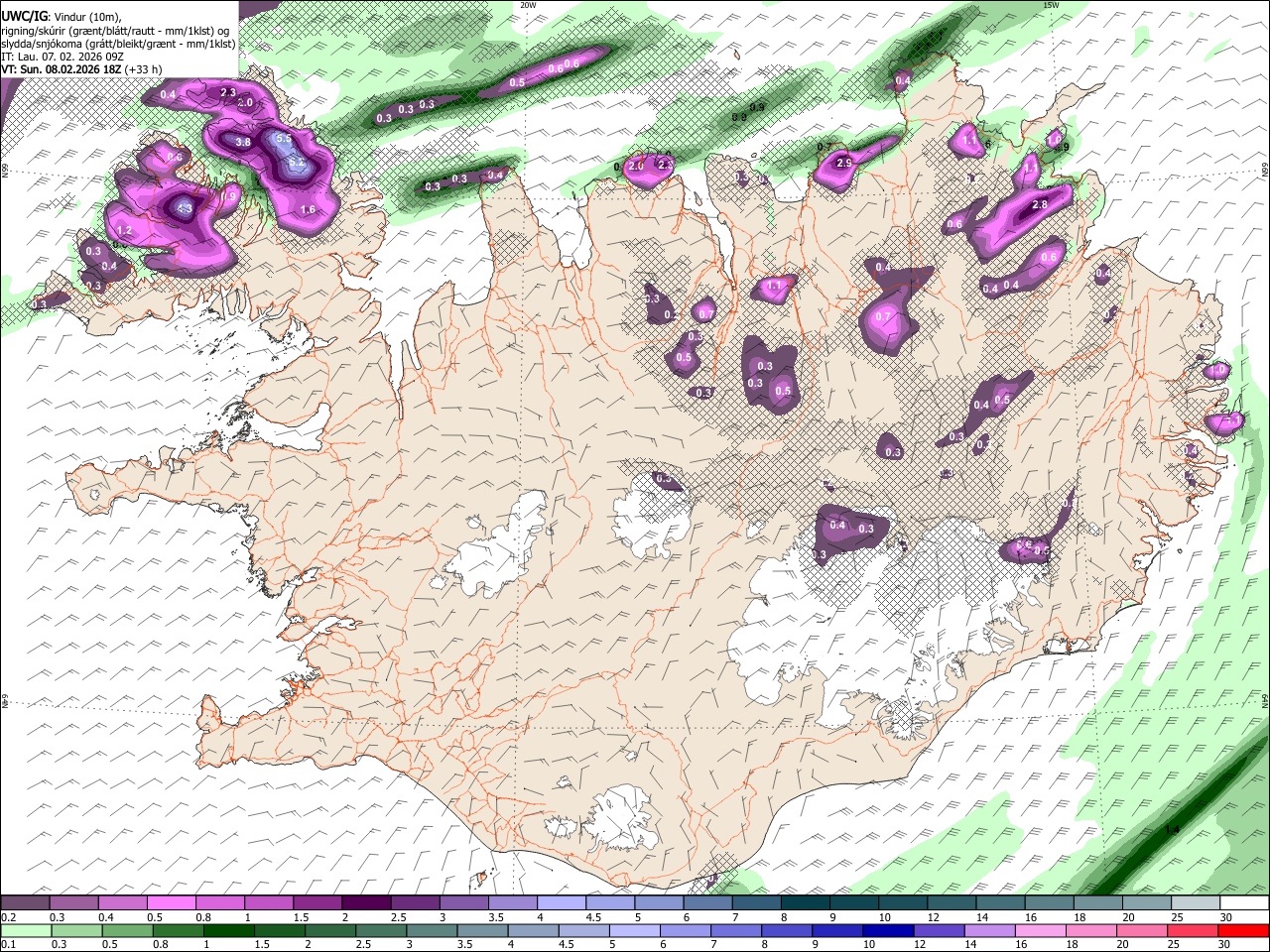Click the '0.2' label in snow scale
The height and width of the screenshot is (952, 1270).
coord(8,917)
